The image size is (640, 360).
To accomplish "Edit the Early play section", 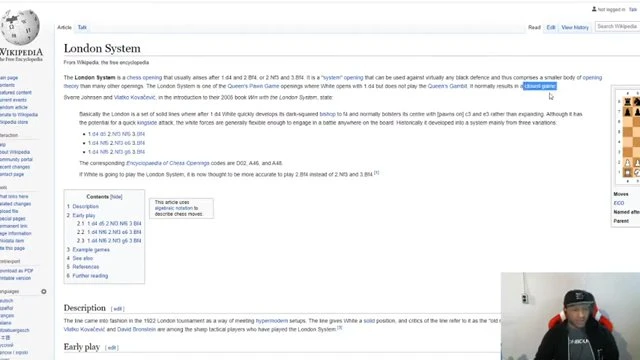I will [x=111, y=348].
